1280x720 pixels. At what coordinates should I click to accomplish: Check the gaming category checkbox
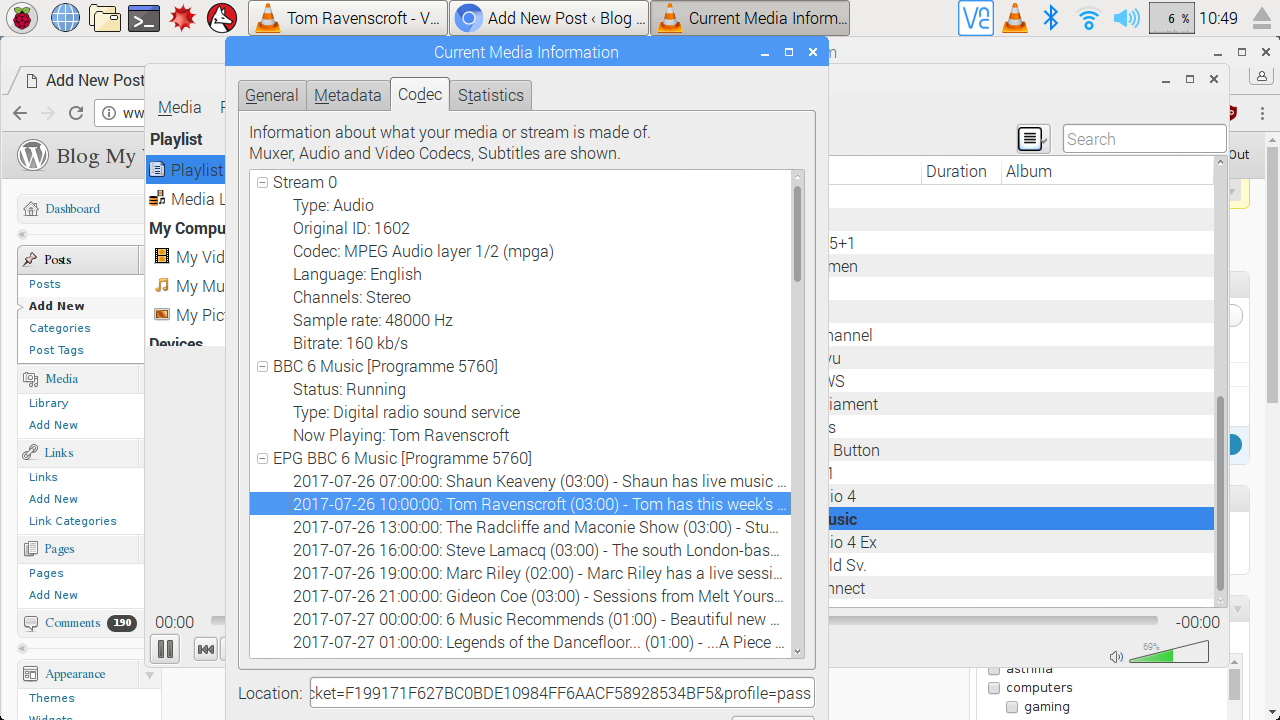click(x=1012, y=707)
